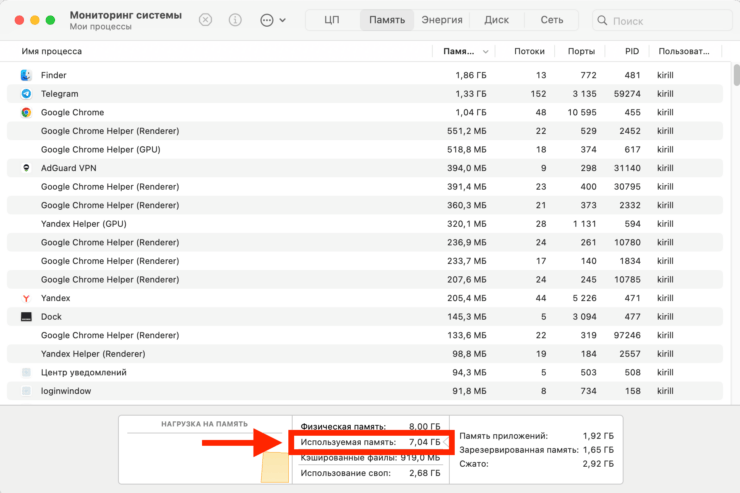The height and width of the screenshot is (493, 740).
Task: Switch to the ЦП tab
Action: click(x=331, y=20)
